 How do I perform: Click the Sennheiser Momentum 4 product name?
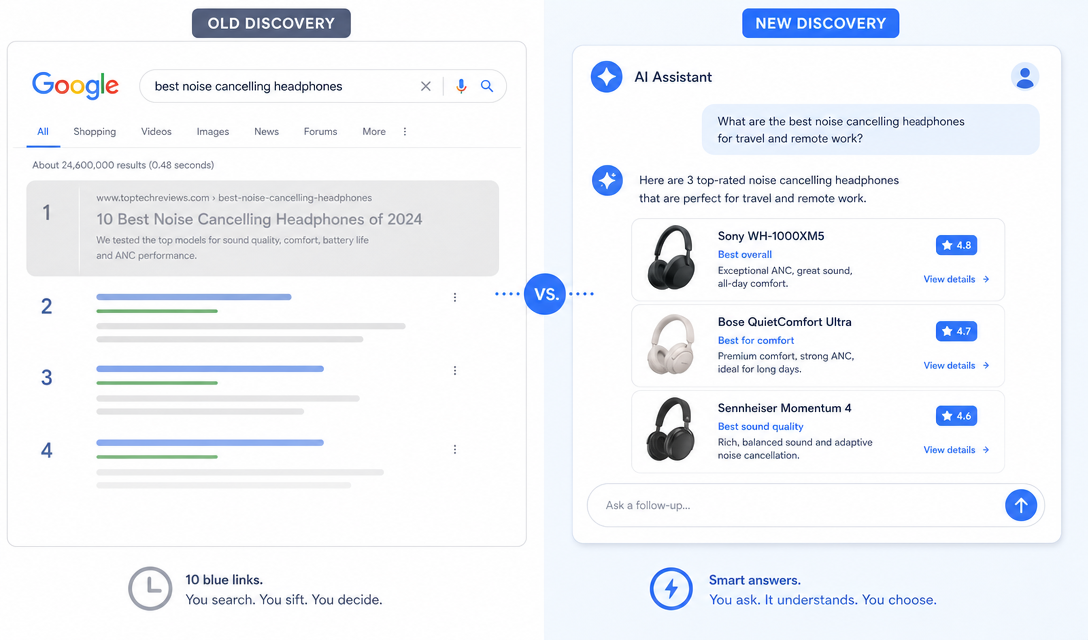[x=784, y=408]
